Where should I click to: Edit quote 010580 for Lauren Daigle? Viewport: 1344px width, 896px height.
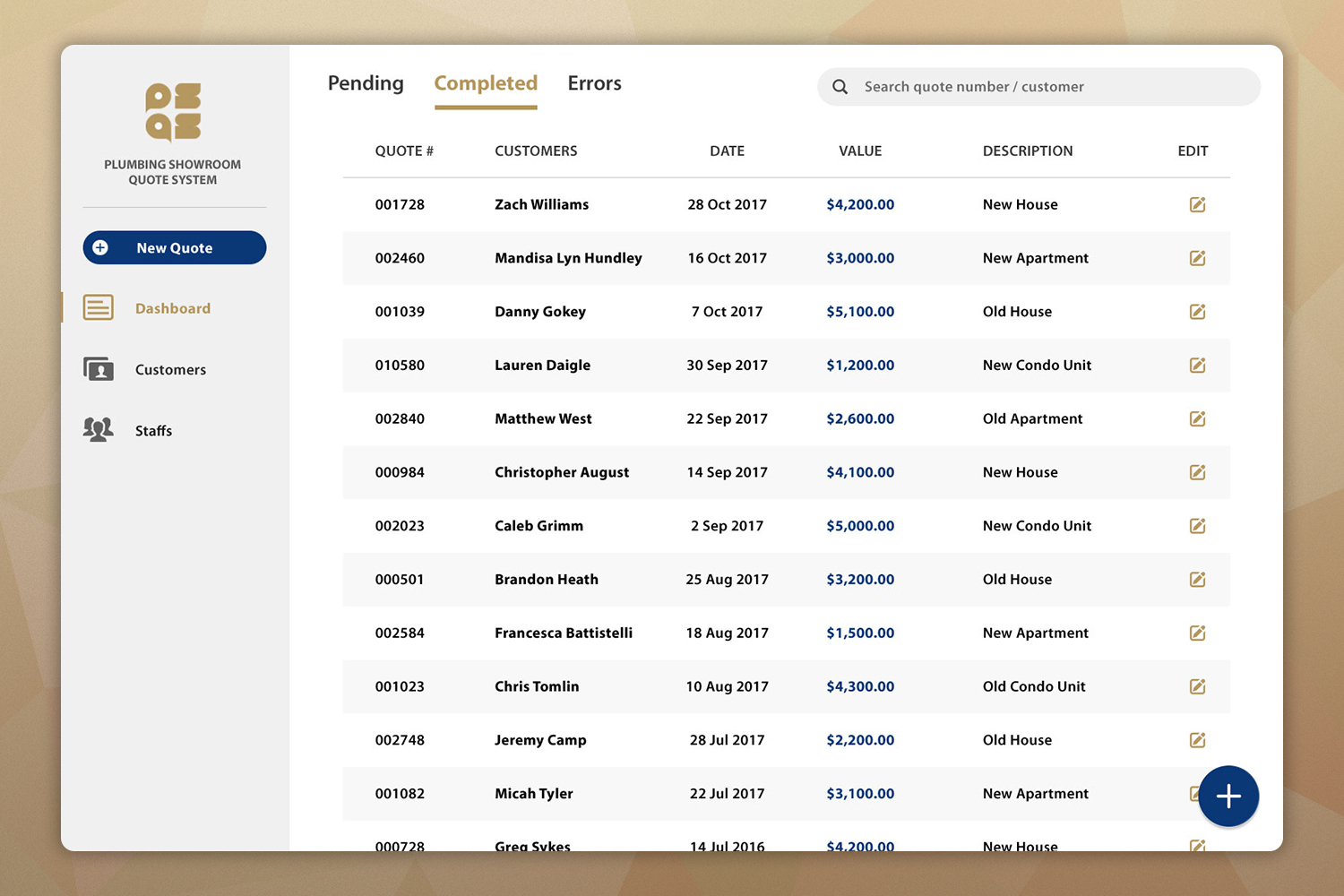point(1197,366)
